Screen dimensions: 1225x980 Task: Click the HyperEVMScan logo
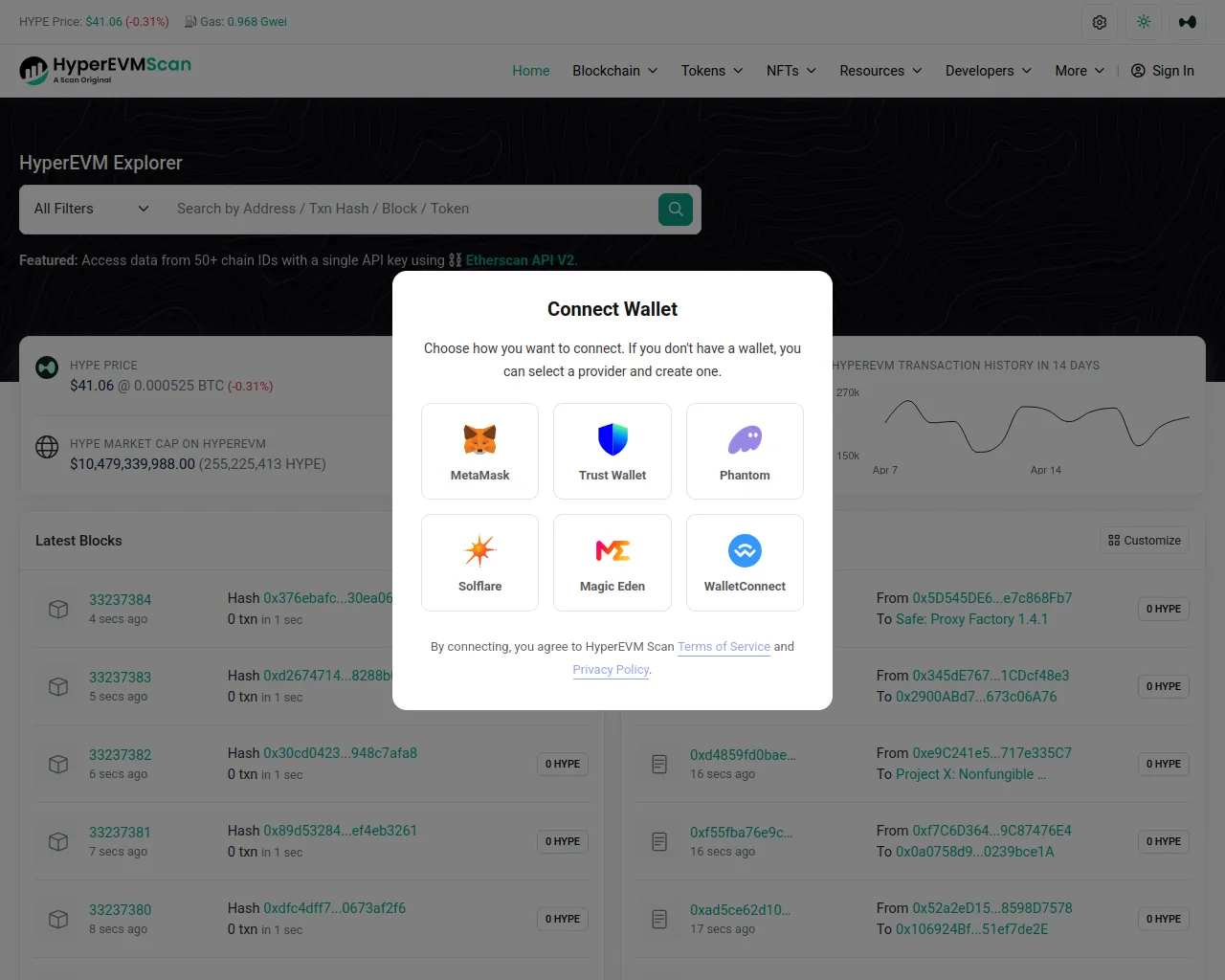pyautogui.click(x=105, y=70)
